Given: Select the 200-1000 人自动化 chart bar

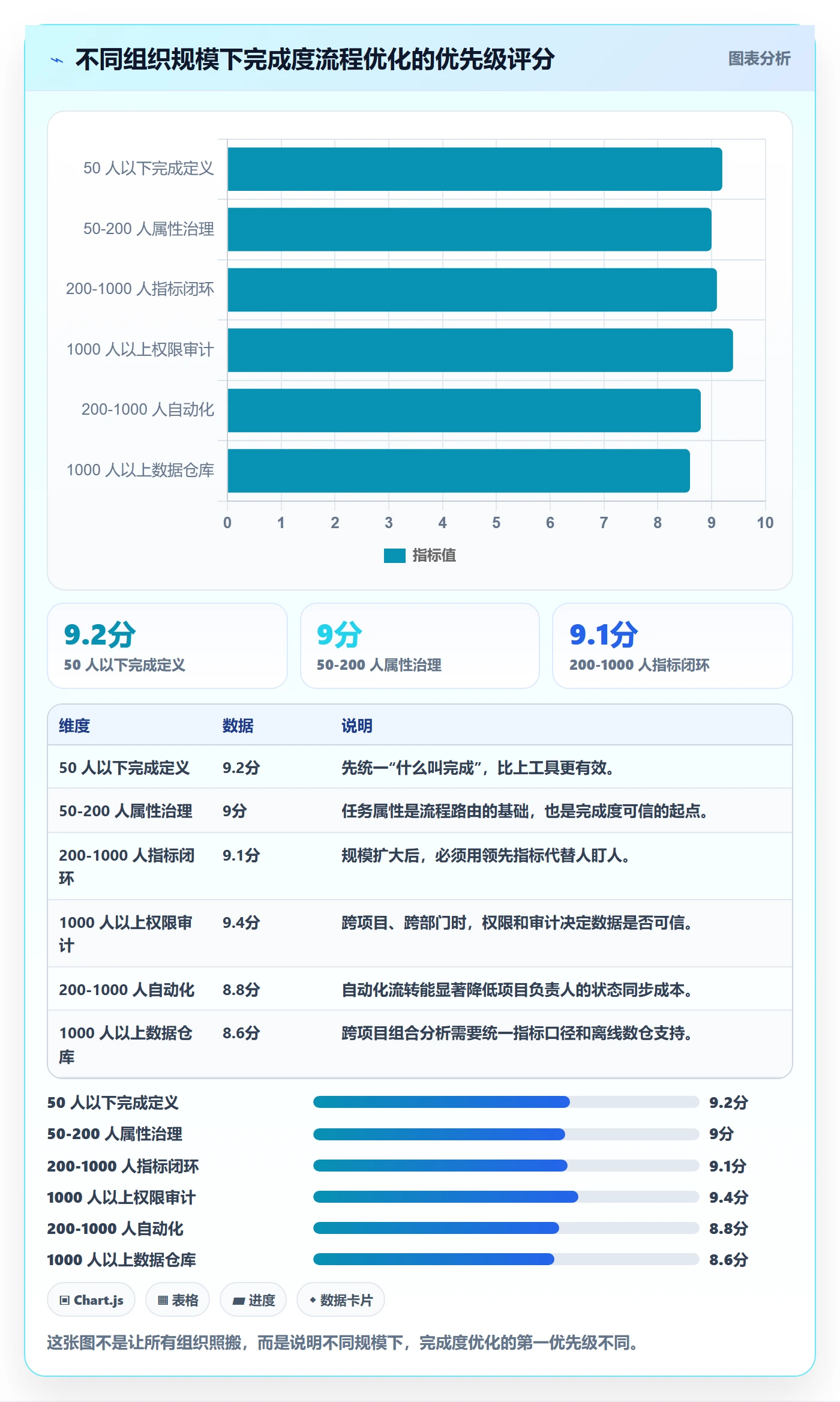Looking at the screenshot, I should click(464, 411).
